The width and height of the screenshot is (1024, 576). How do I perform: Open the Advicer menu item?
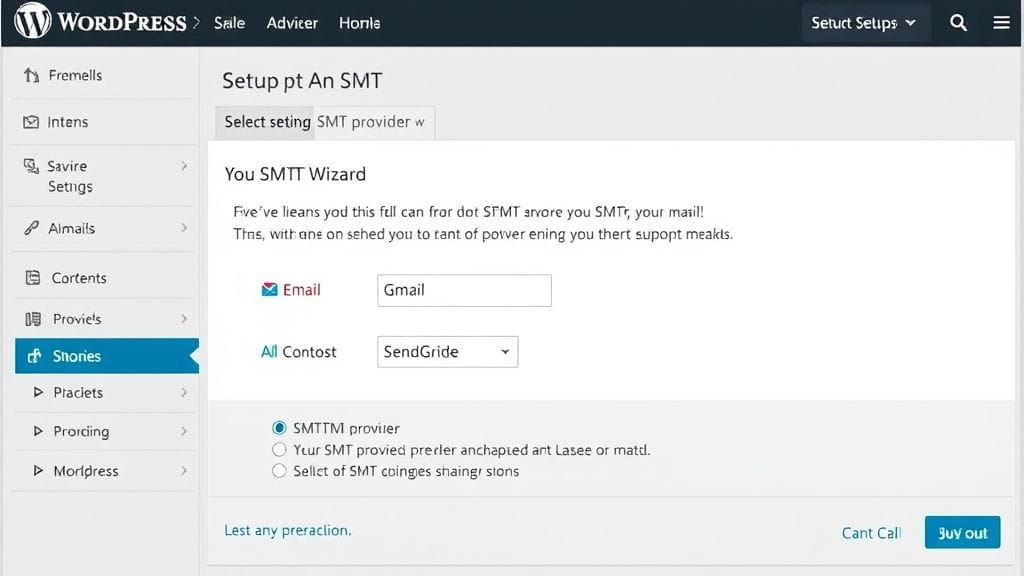(291, 22)
